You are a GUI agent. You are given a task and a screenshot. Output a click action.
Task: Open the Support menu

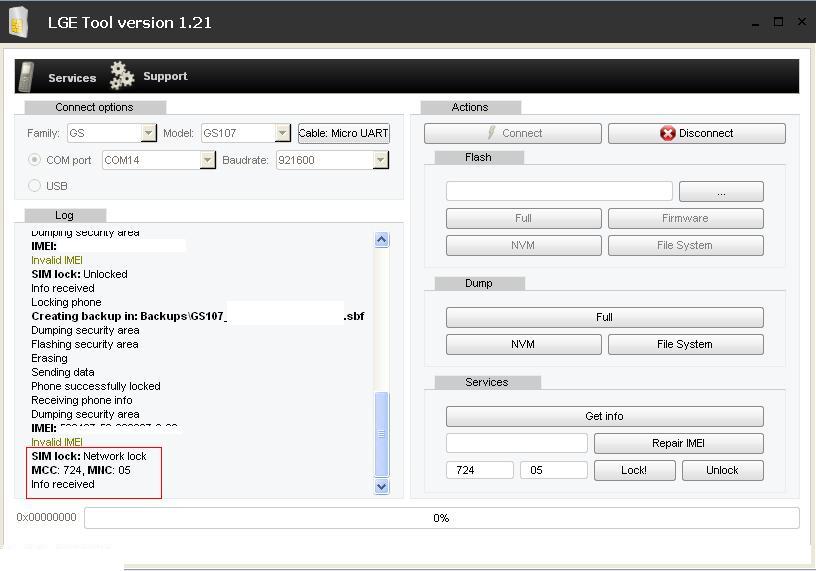tap(165, 76)
